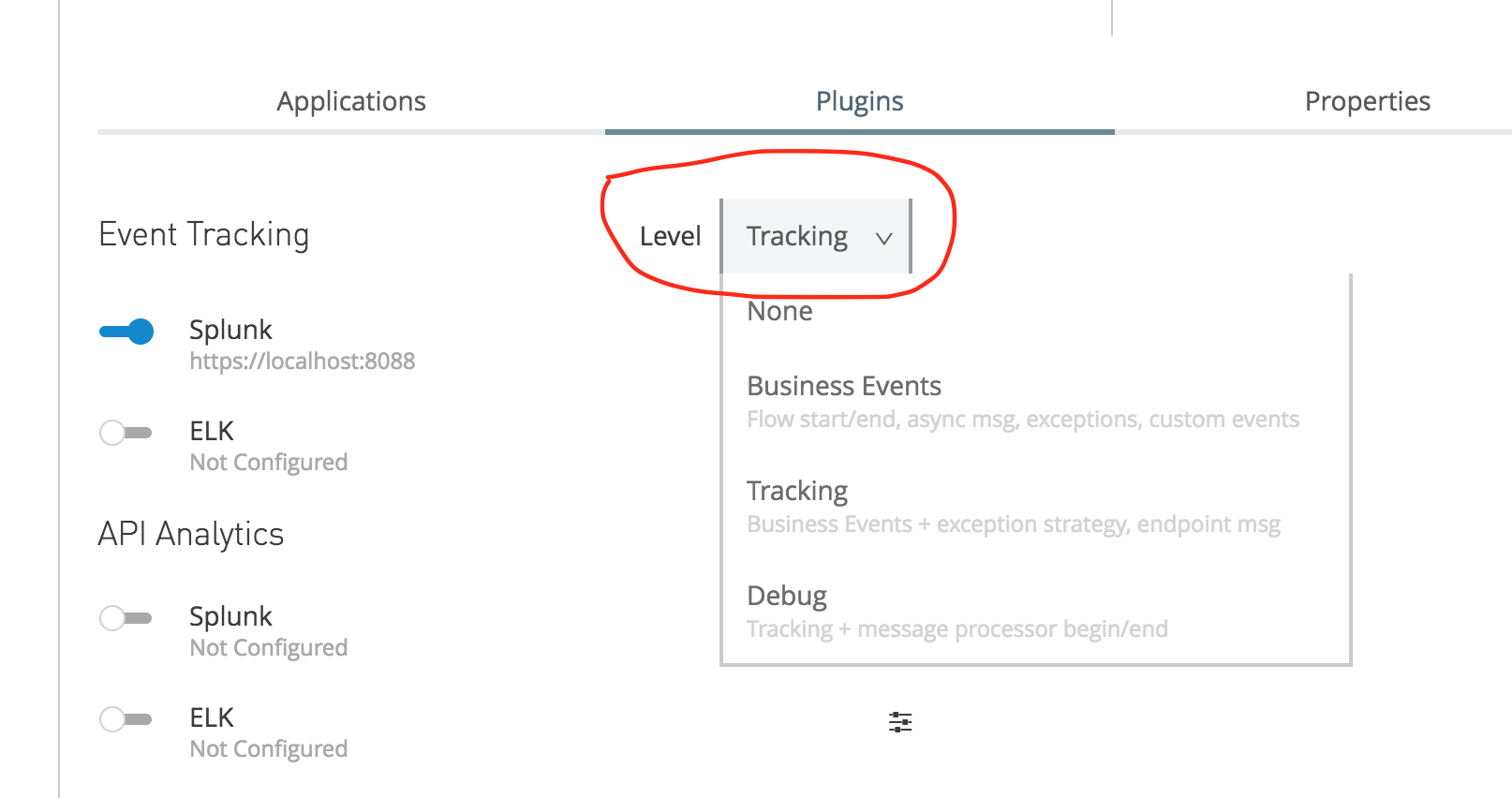This screenshot has width=1512, height=798.
Task: Disable the Event Tracking Splunk toggle
Action: click(x=127, y=332)
